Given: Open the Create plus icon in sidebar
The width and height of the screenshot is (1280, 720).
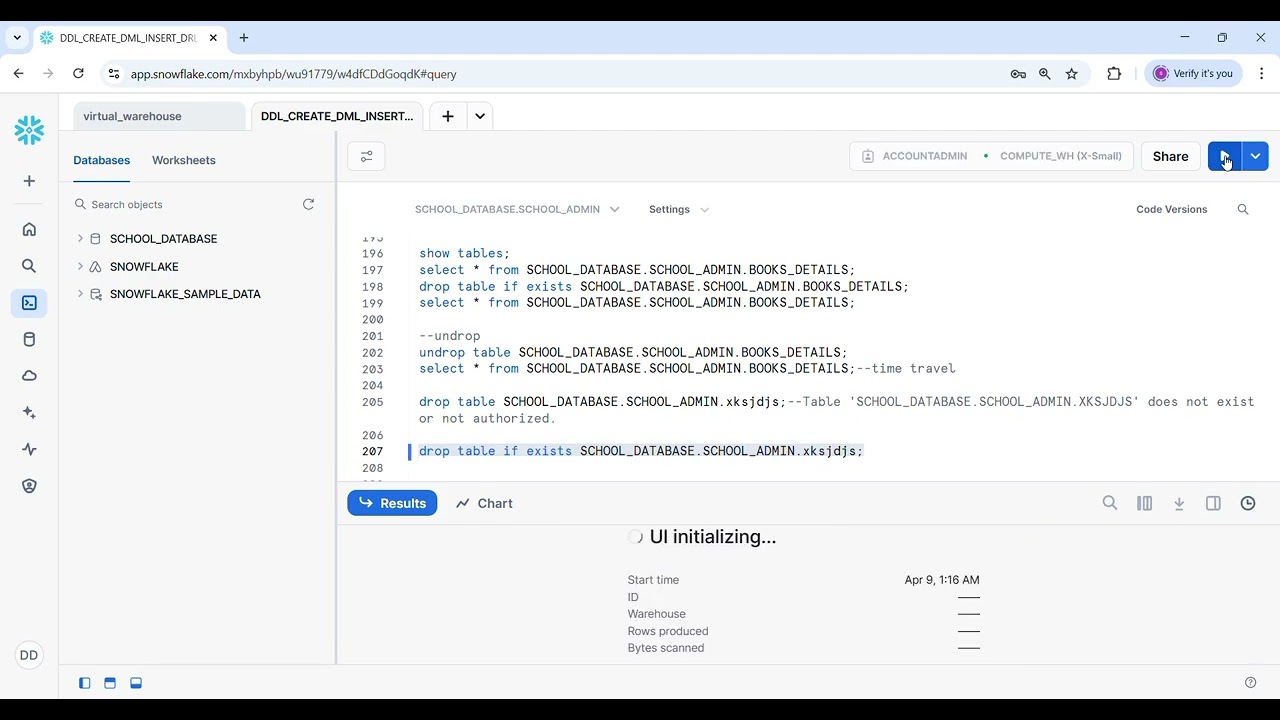Looking at the screenshot, I should (29, 181).
